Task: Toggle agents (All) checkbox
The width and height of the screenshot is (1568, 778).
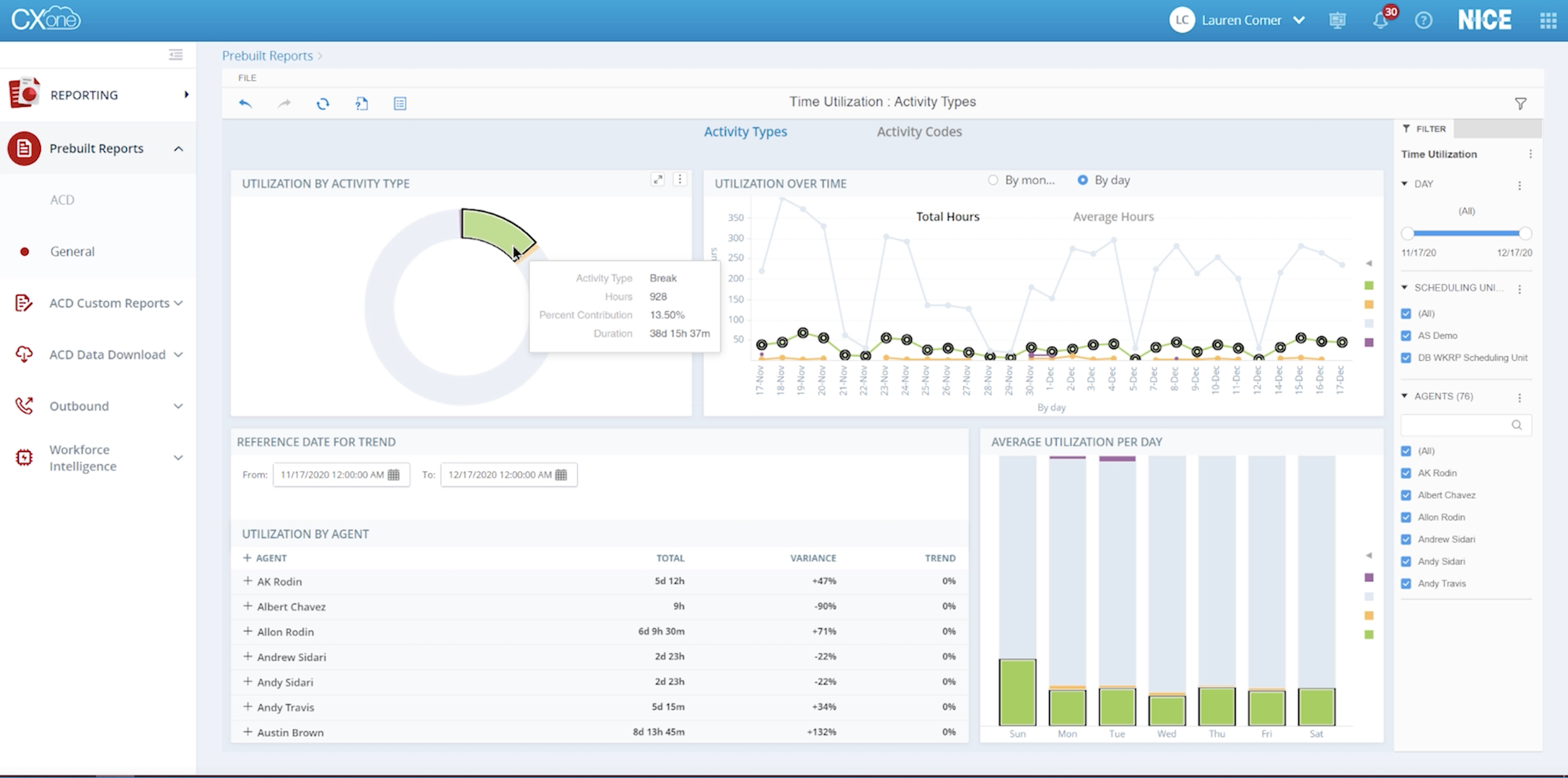Action: coord(1406,451)
